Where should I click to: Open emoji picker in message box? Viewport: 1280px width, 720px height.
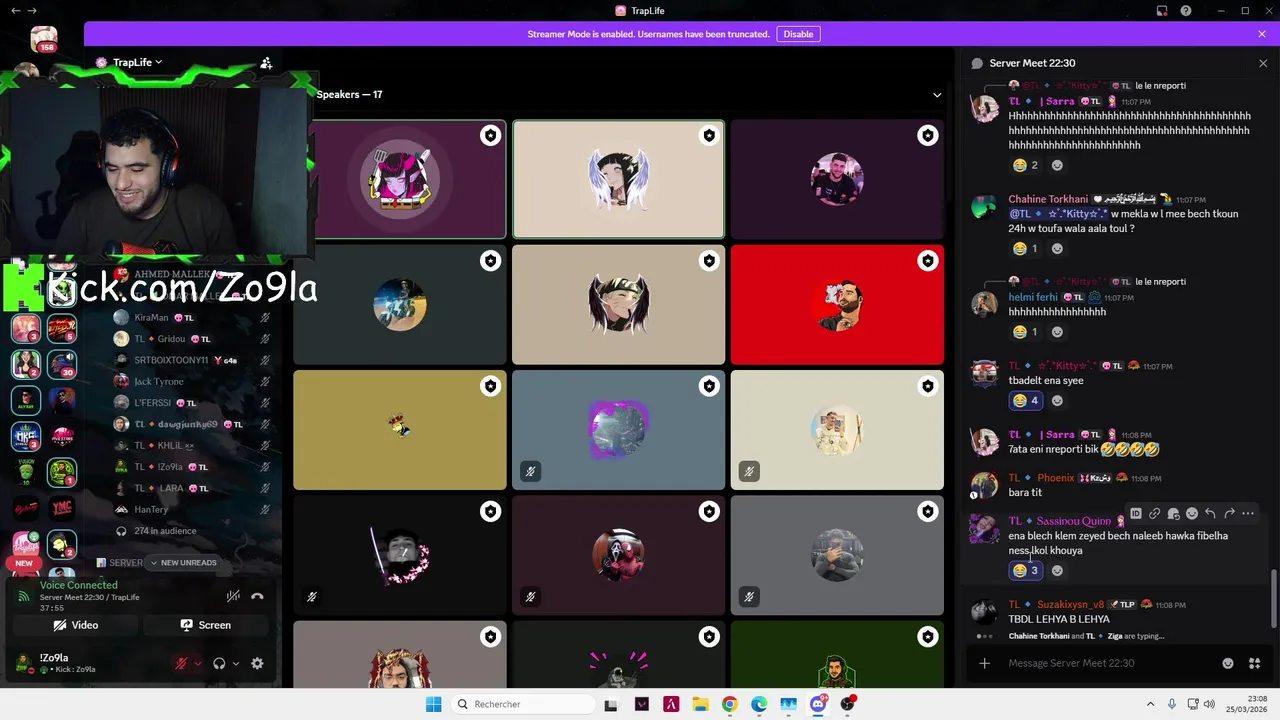pos(1228,663)
